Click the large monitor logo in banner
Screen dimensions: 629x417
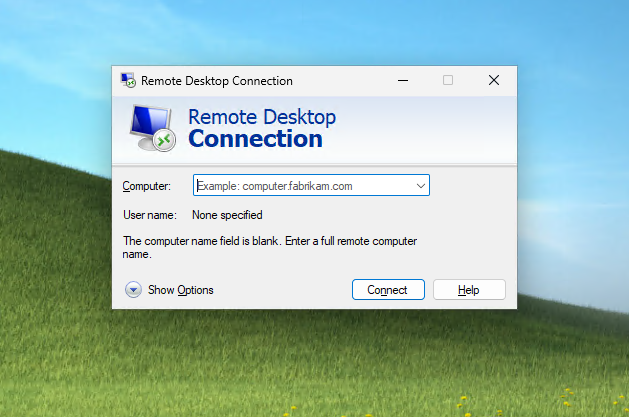152,127
